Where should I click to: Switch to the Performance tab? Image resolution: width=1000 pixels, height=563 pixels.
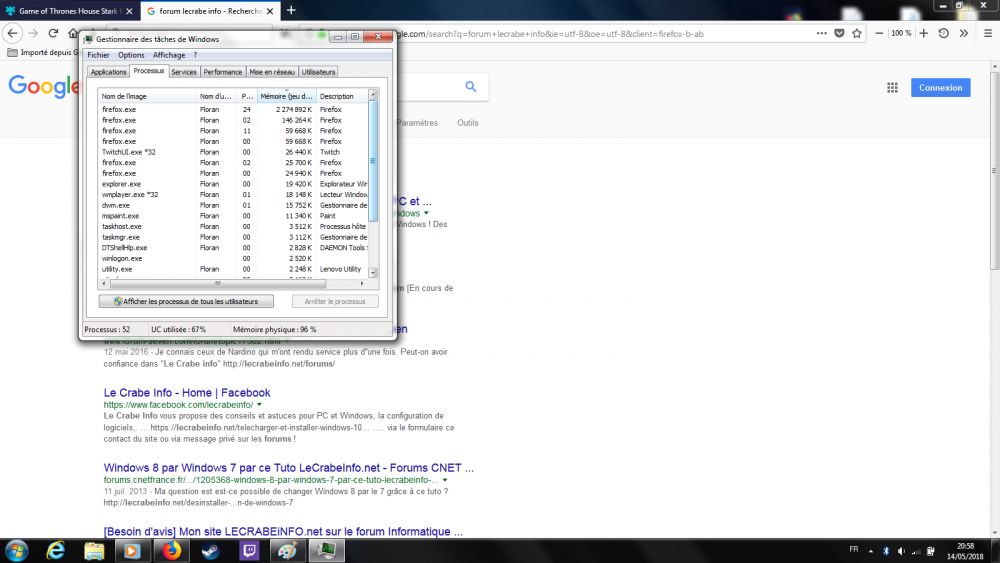tap(222, 72)
